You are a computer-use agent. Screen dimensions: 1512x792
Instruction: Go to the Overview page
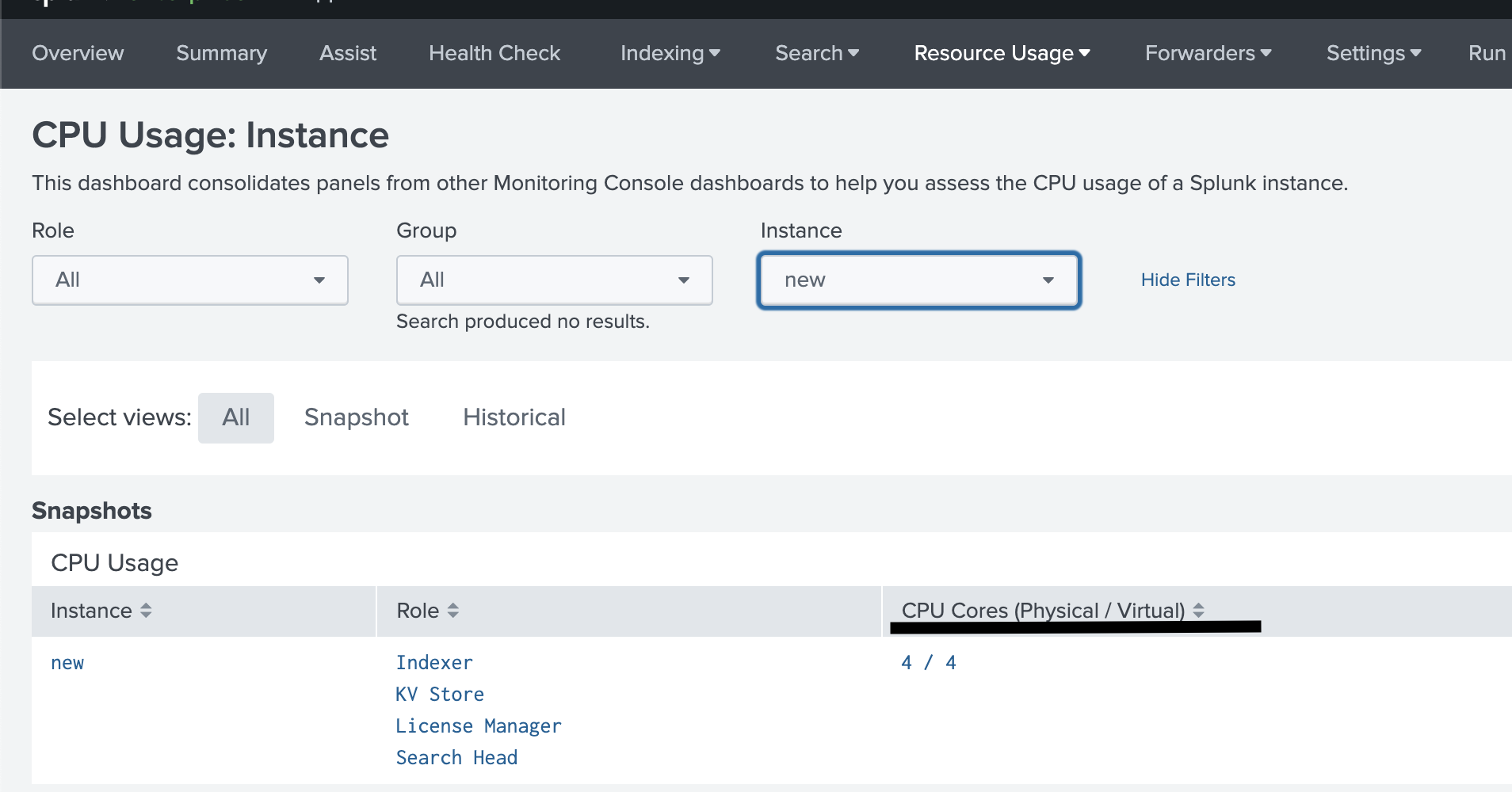coord(78,53)
